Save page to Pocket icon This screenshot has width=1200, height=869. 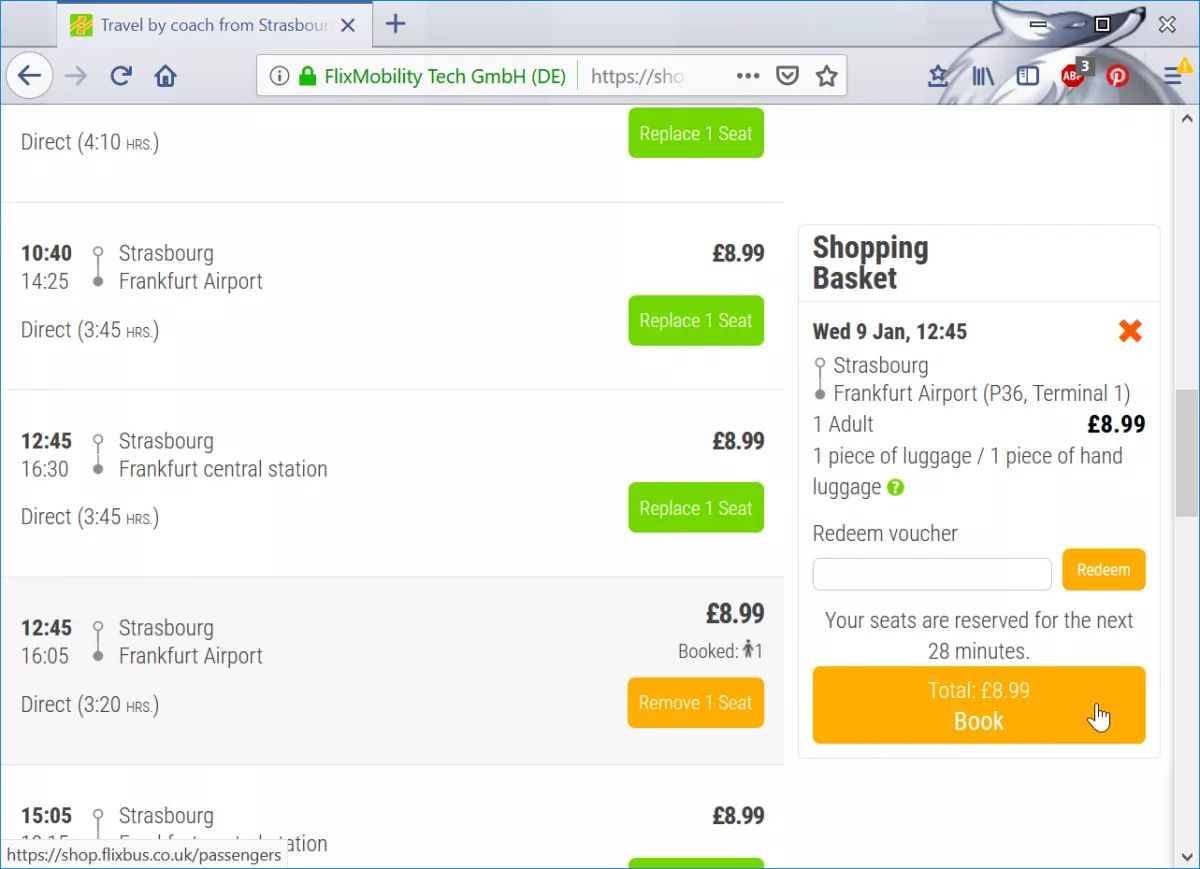click(x=788, y=76)
